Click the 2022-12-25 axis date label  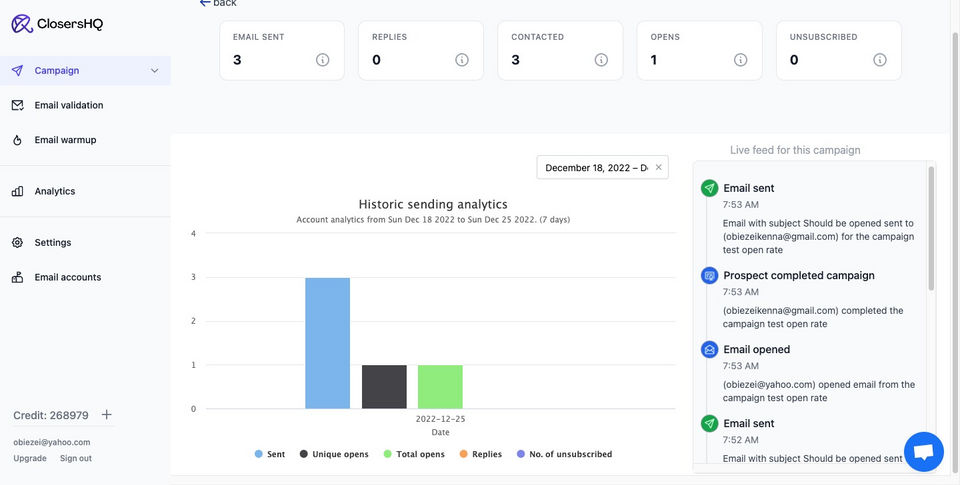tap(440, 419)
